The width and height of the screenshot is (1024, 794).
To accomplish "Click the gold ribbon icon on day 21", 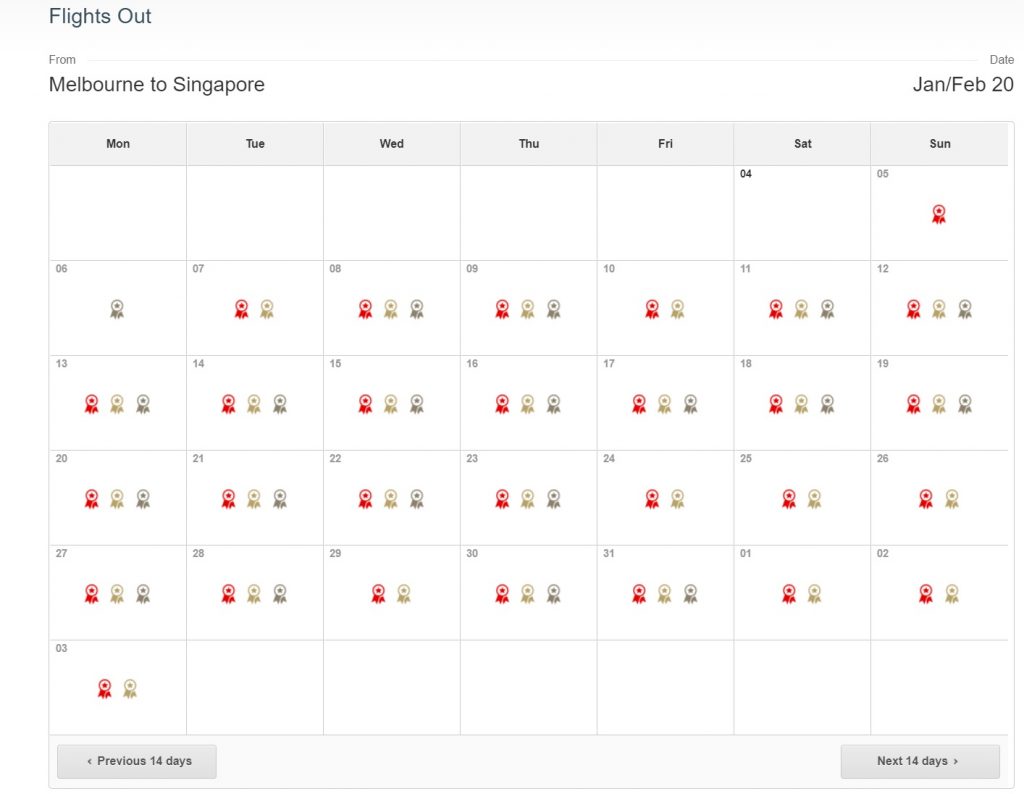I will tap(254, 499).
